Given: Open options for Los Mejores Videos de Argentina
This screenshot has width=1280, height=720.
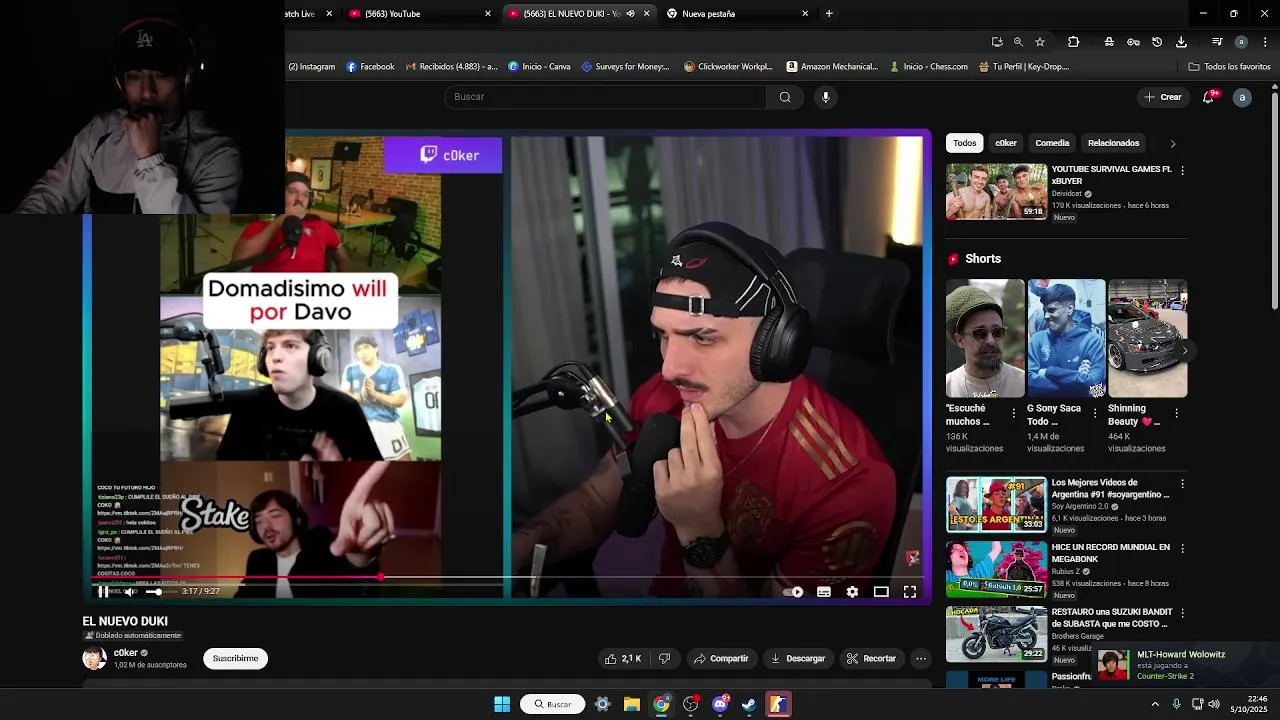Looking at the screenshot, I should 1182,484.
